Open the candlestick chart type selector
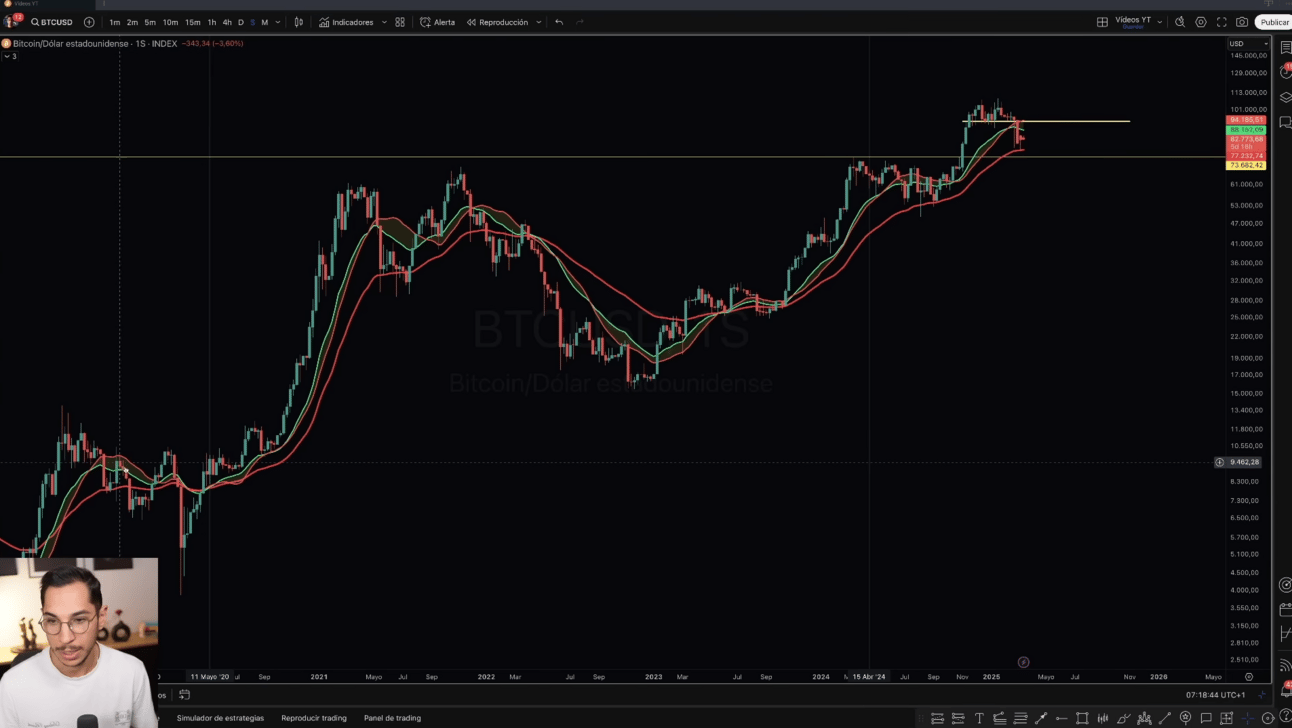1292x728 pixels. (299, 22)
